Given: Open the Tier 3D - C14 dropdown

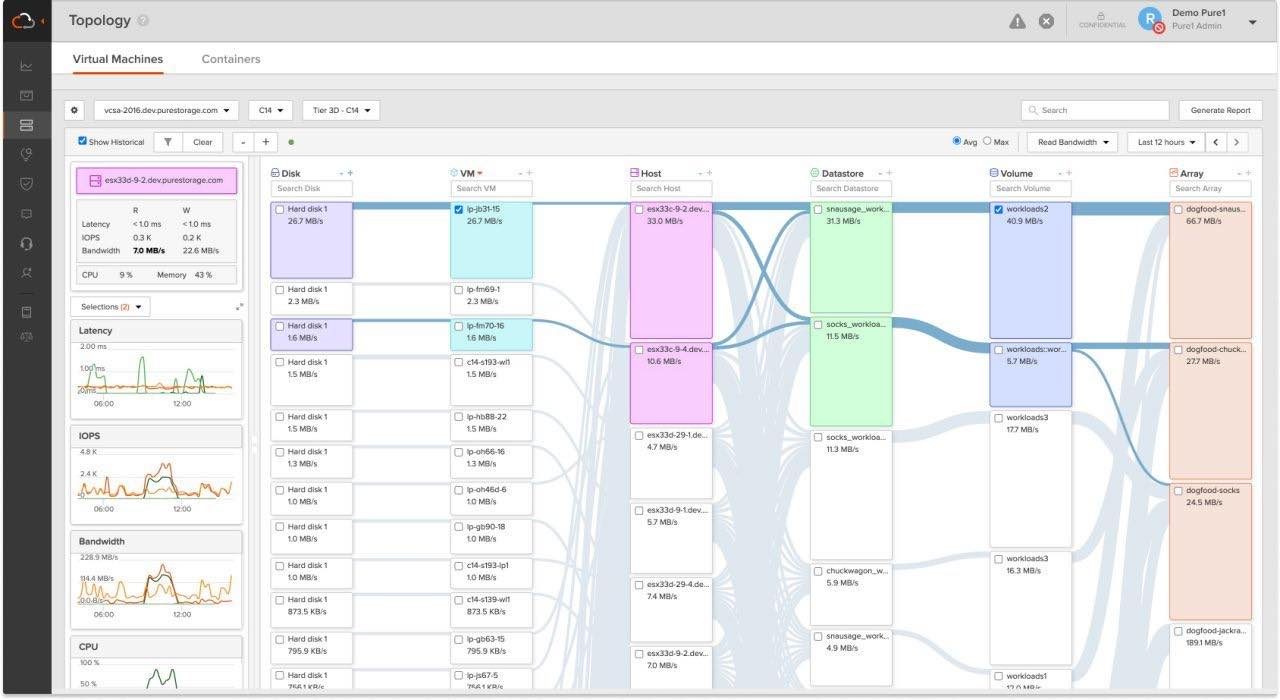Looking at the screenshot, I should point(340,110).
